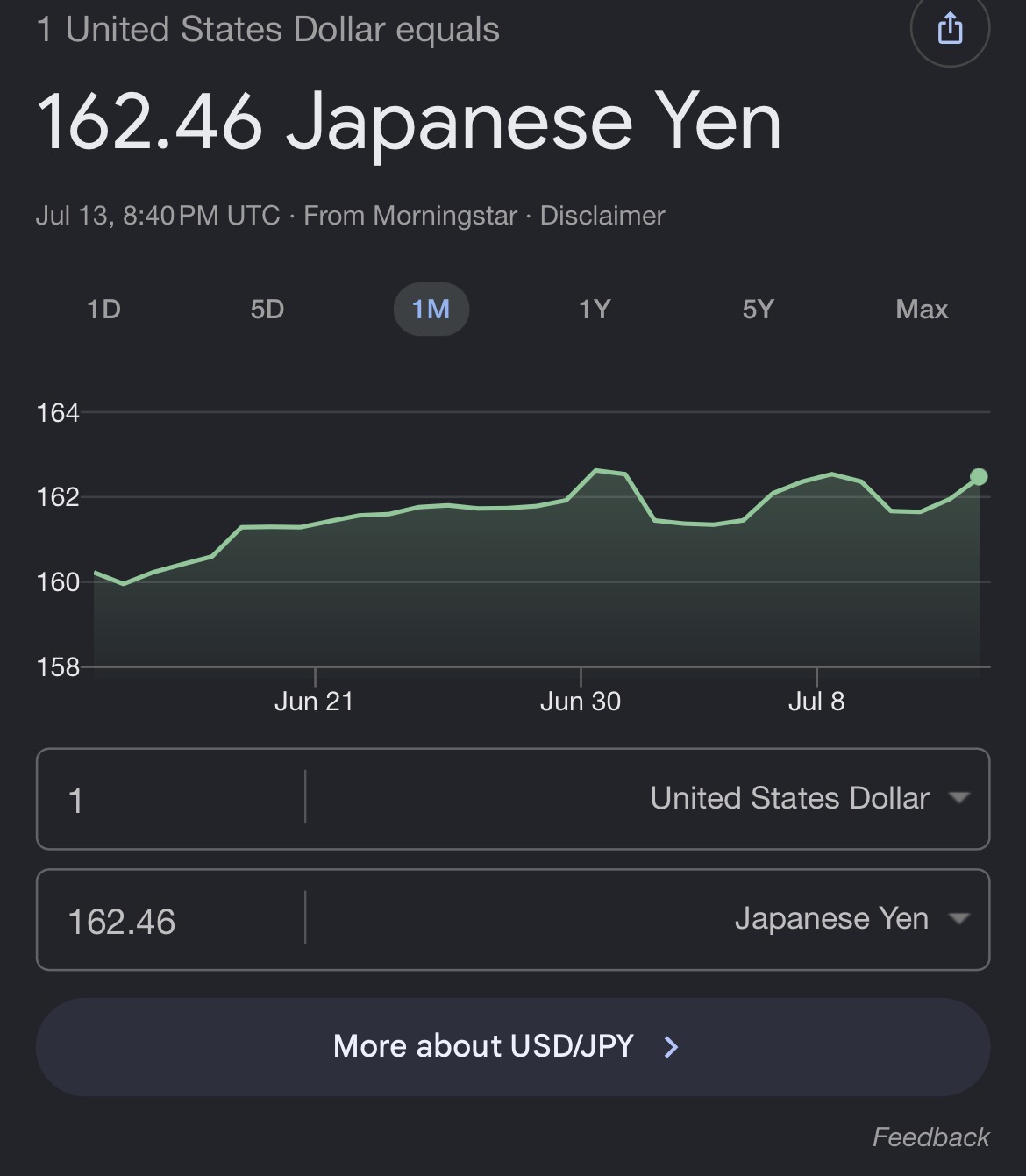Click the yen amount field showing 162.46
The width and height of the screenshot is (1026, 1176).
(171, 920)
